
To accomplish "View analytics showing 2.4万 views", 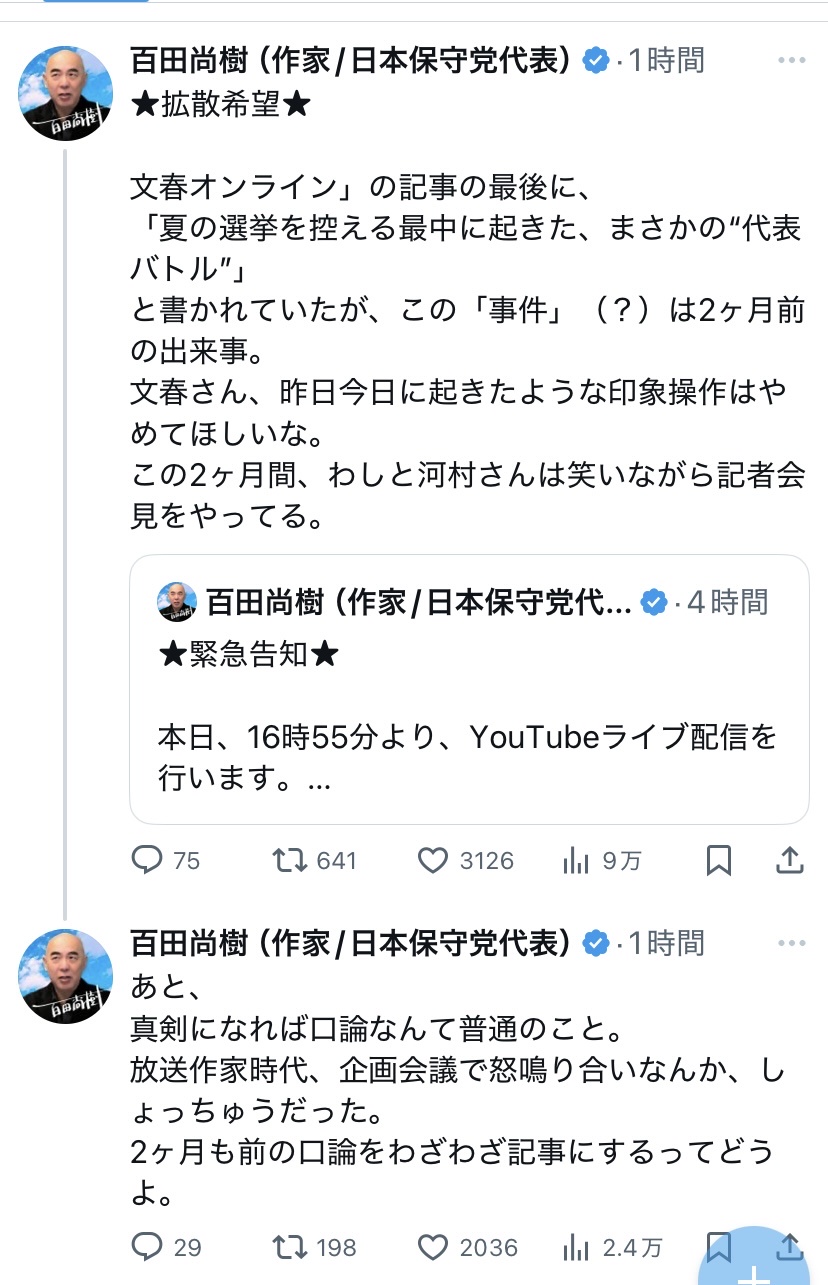I will [577, 1247].
